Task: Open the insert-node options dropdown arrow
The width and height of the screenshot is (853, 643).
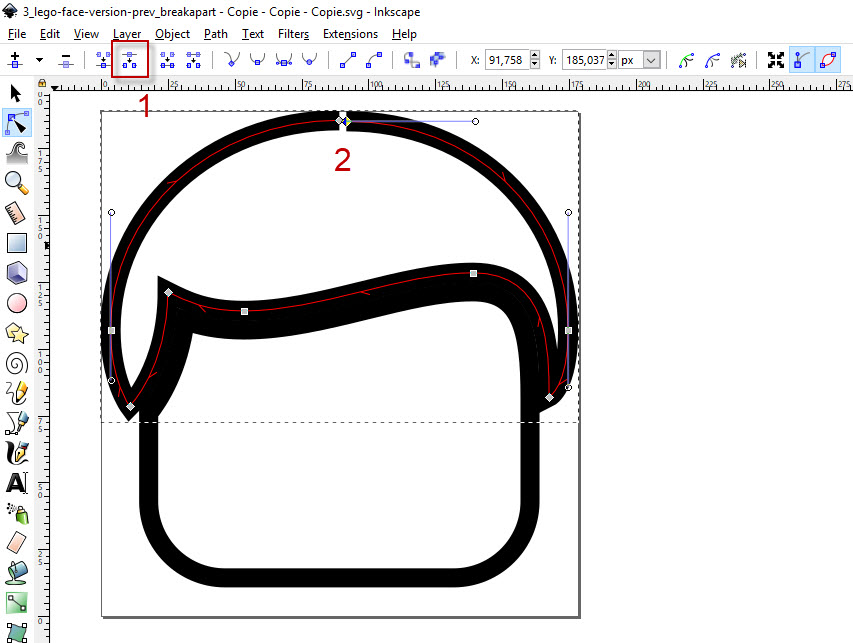Action: click(x=39, y=60)
